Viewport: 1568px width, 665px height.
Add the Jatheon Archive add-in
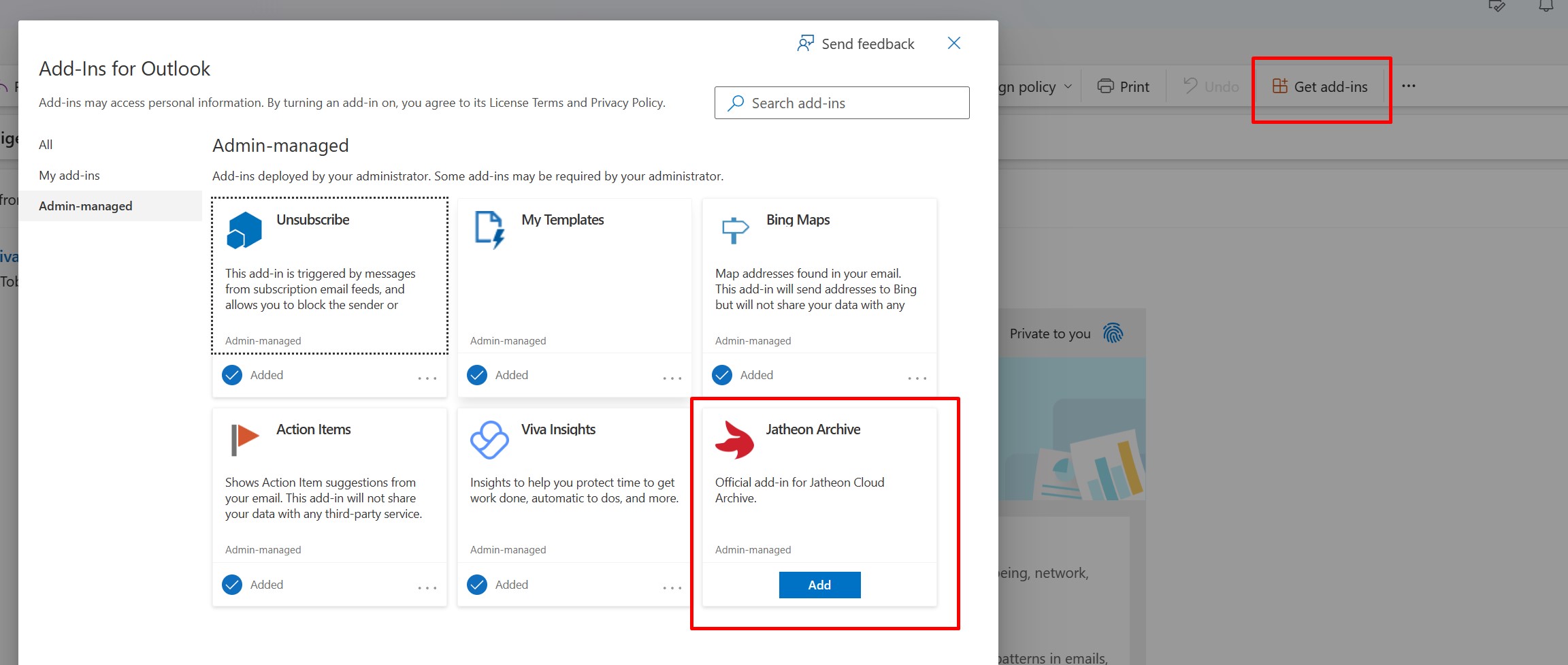tap(819, 585)
